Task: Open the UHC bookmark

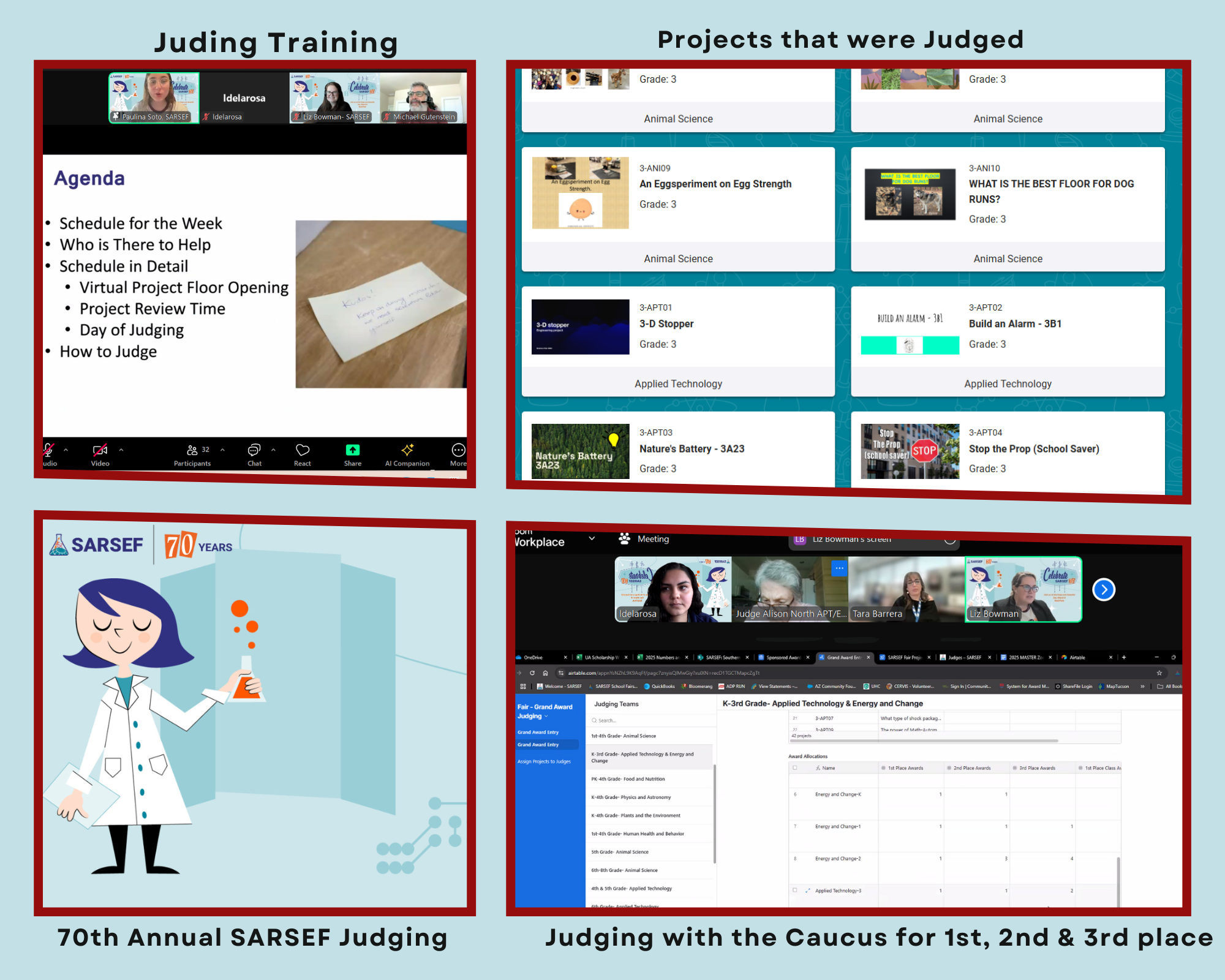Action: [872, 686]
